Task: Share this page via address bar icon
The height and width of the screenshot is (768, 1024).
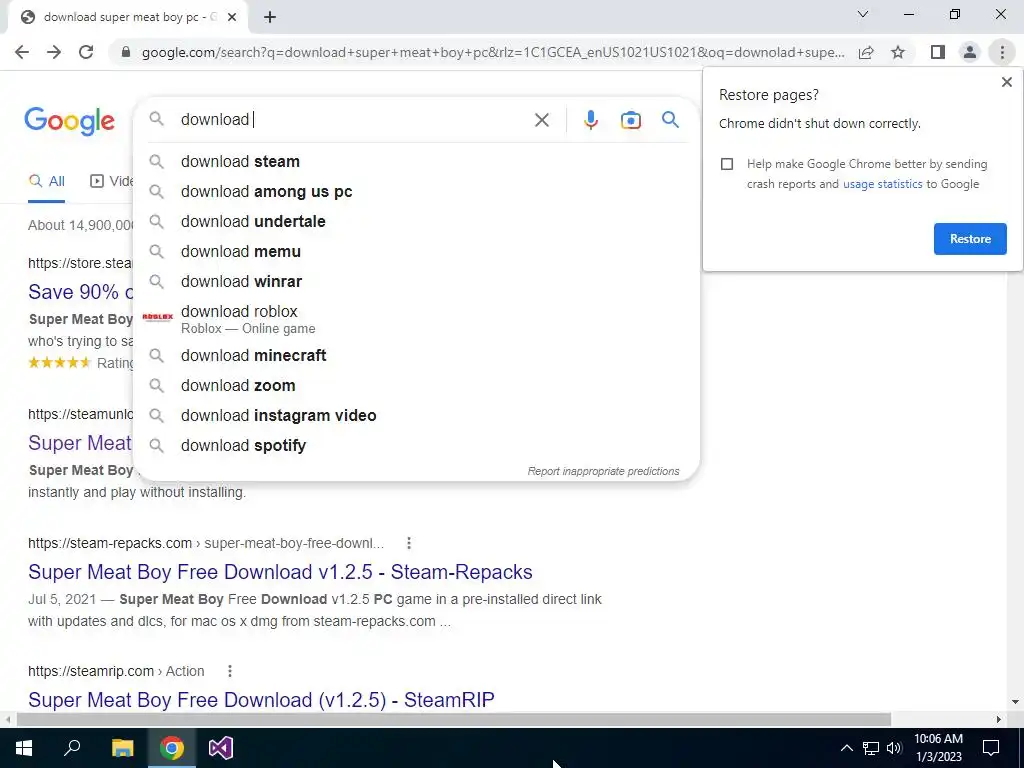Action: click(x=866, y=52)
